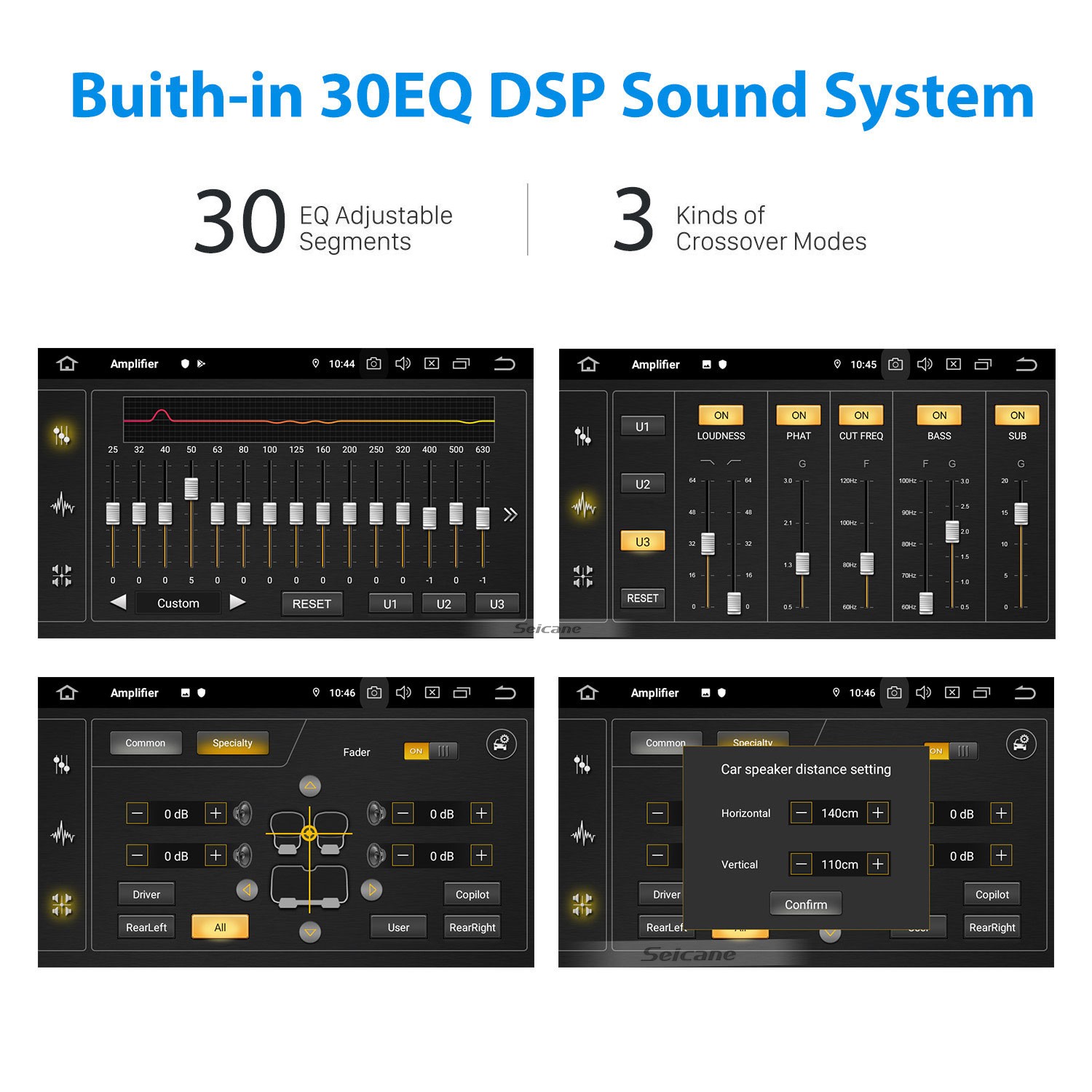Move balance point left with left arrow
The image size is (1092, 1092).
[x=247, y=890]
